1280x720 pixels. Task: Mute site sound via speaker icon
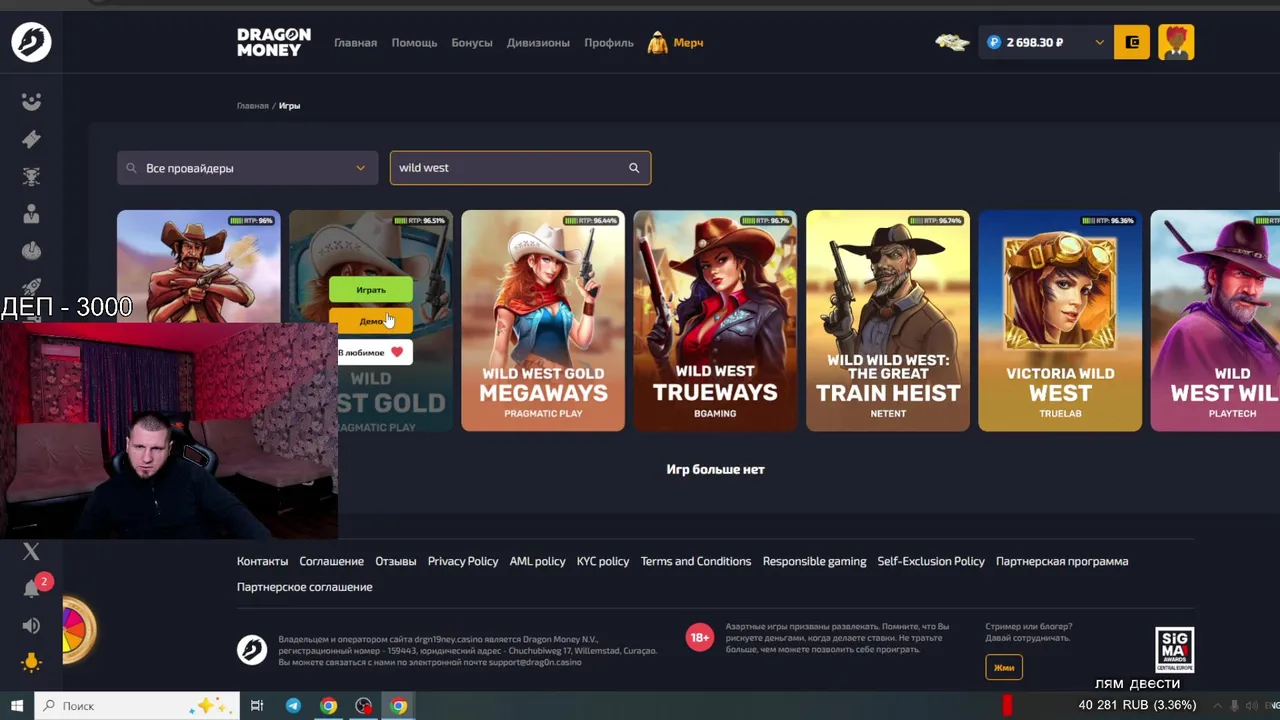[31, 625]
